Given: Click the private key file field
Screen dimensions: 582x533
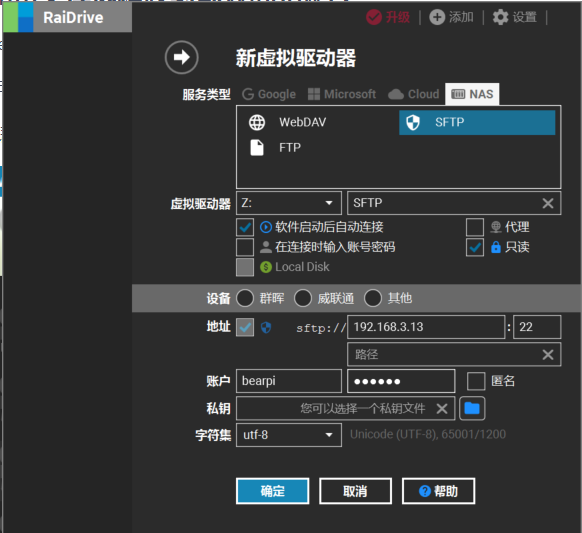Looking at the screenshot, I should 346,408.
